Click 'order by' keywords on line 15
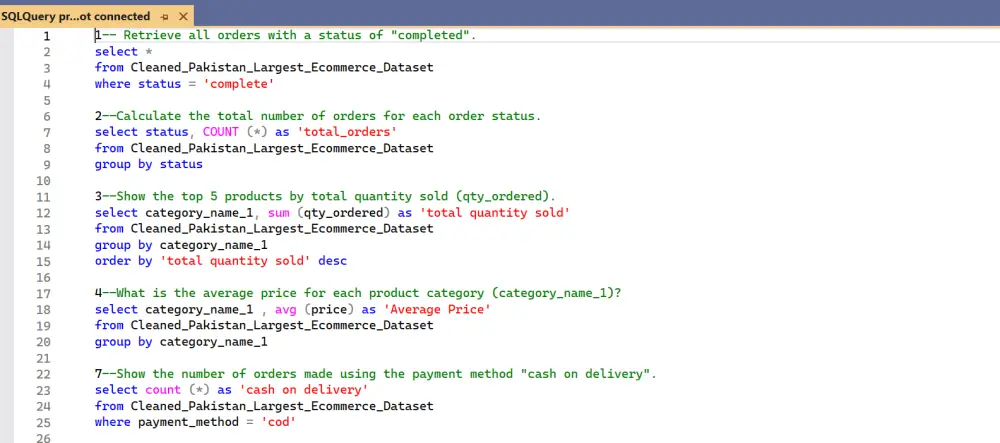The height and width of the screenshot is (443, 1000). [124, 261]
